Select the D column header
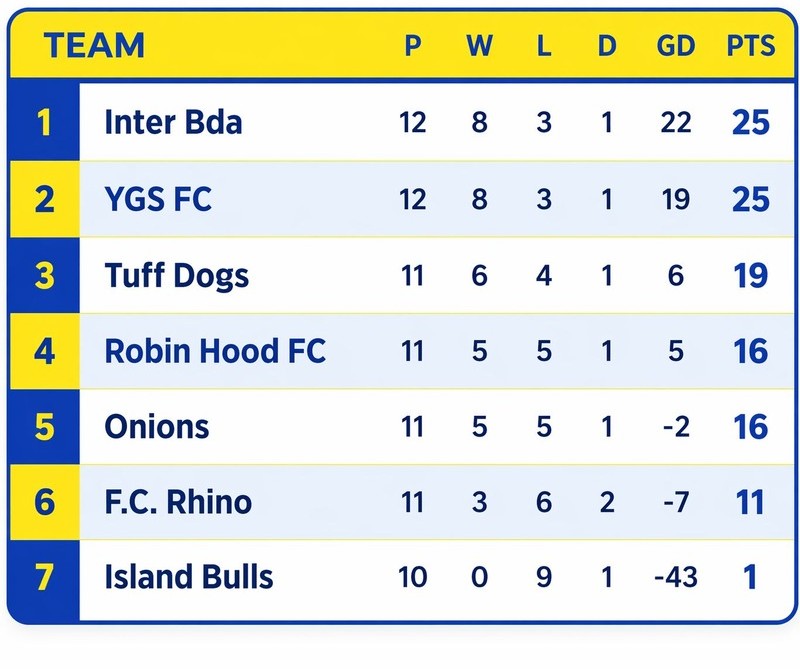Image resolution: width=800 pixels, height=669 pixels. pos(607,47)
